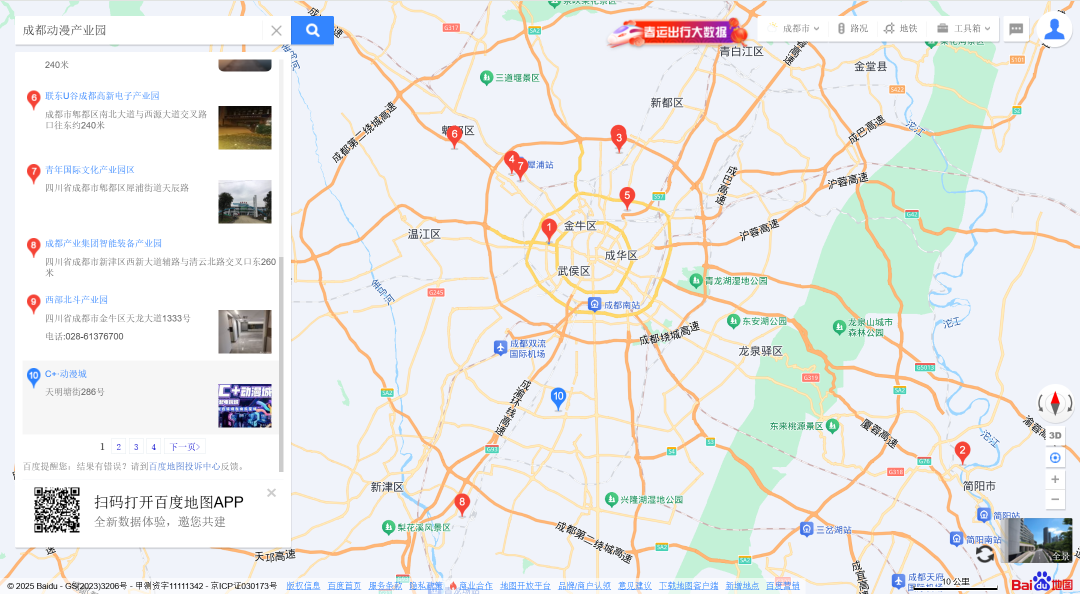The height and width of the screenshot is (594, 1080).
Task: Open the 百度地图投诉中心 link
Action: pos(185,467)
